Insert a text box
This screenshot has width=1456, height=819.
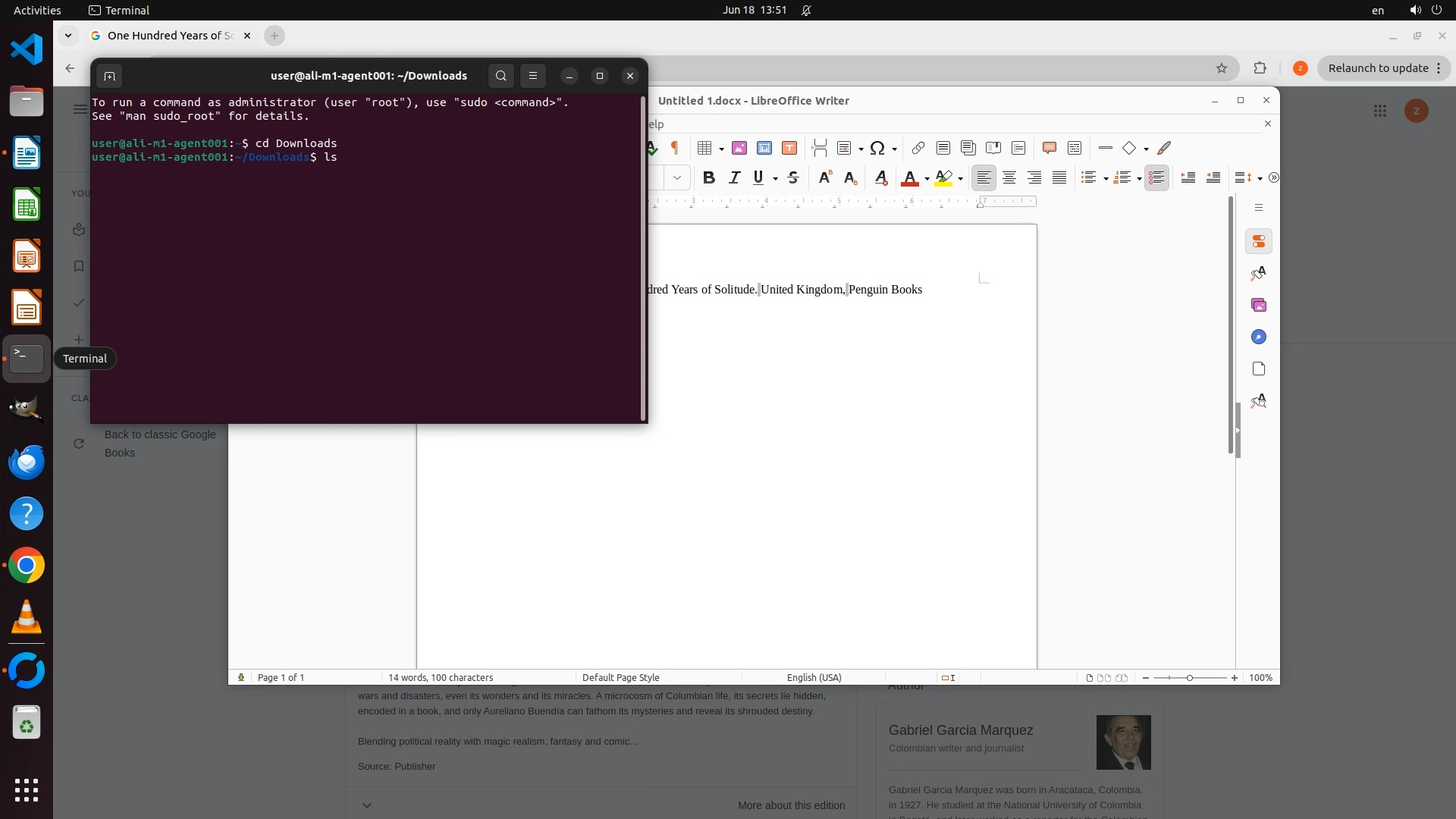pos(789,148)
